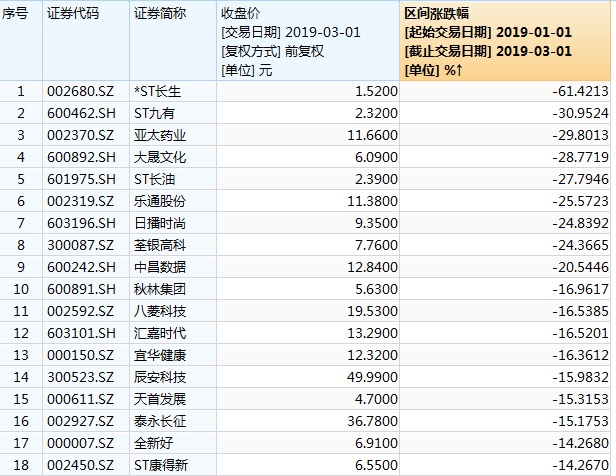Click row number 9 cell
The image size is (616, 476).
[x=21, y=267]
